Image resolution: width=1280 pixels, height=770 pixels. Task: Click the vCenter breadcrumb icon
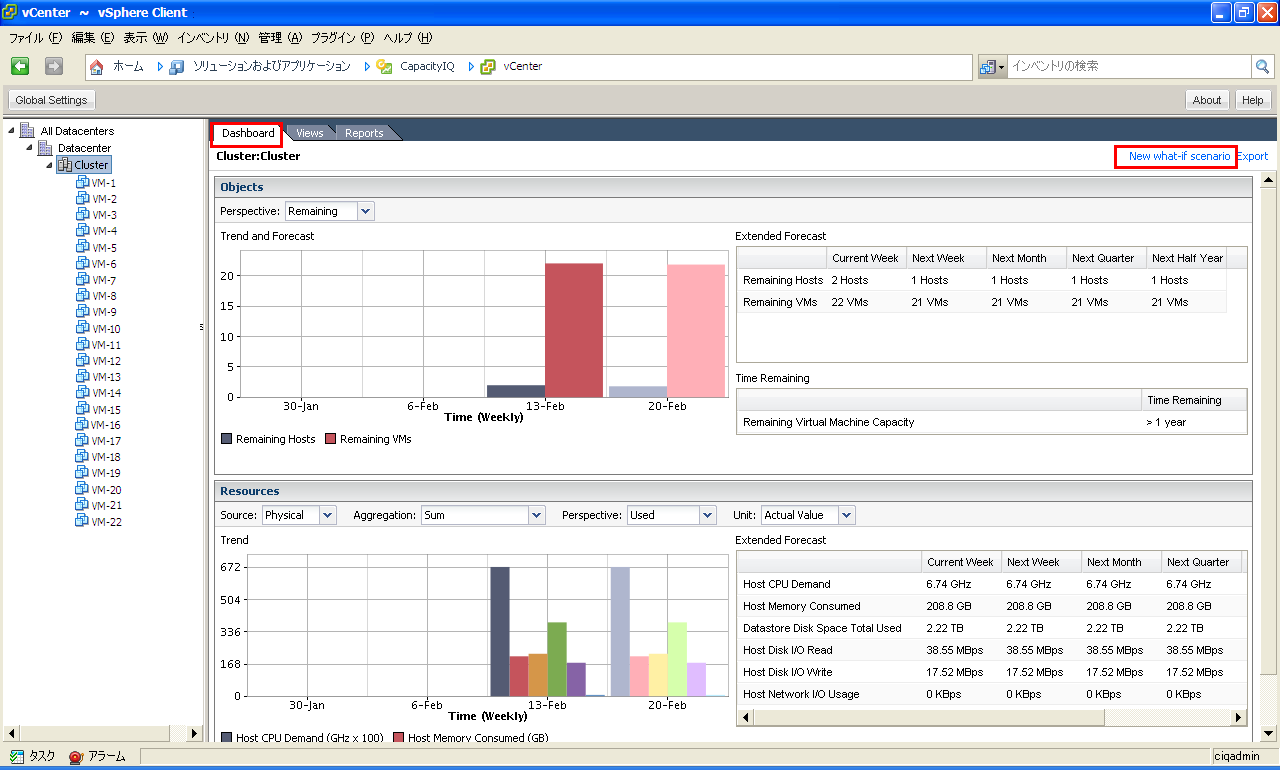(x=488, y=67)
